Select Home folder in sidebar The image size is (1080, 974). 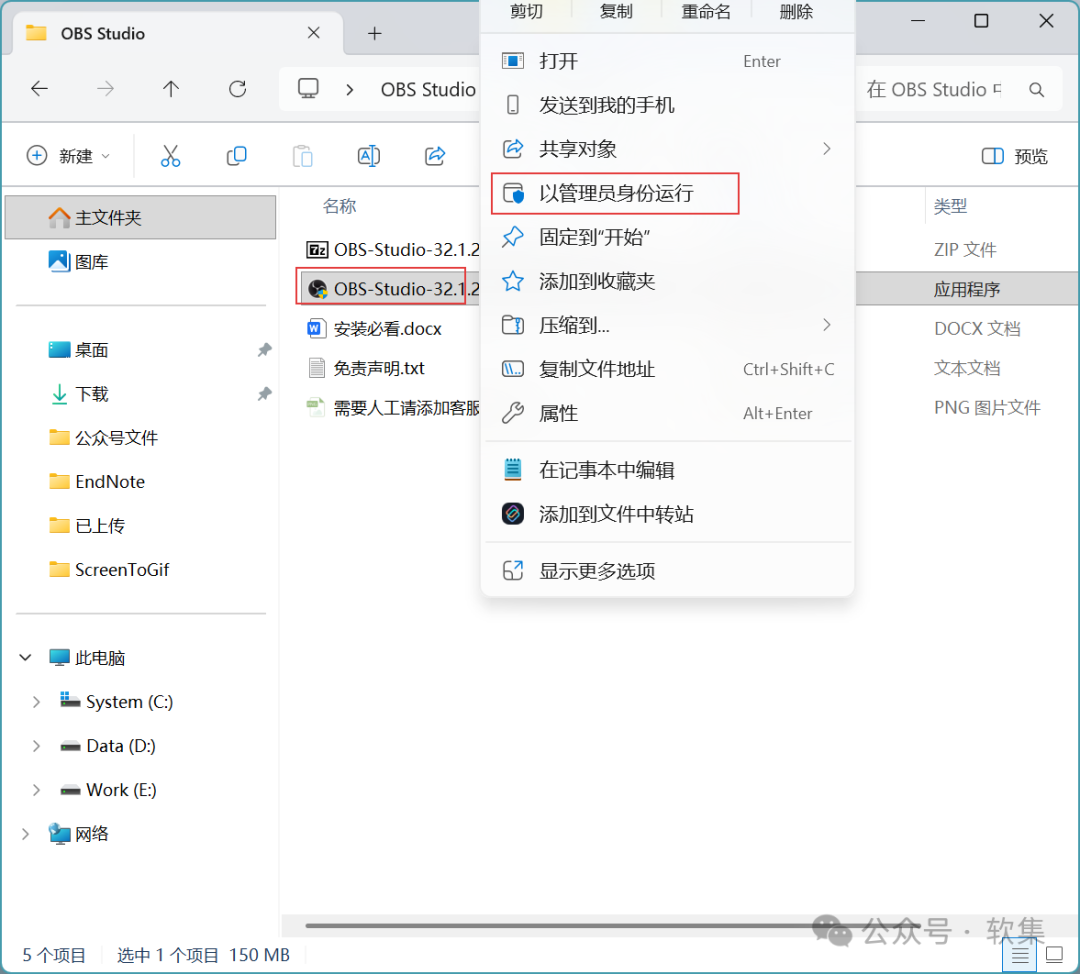tap(141, 218)
